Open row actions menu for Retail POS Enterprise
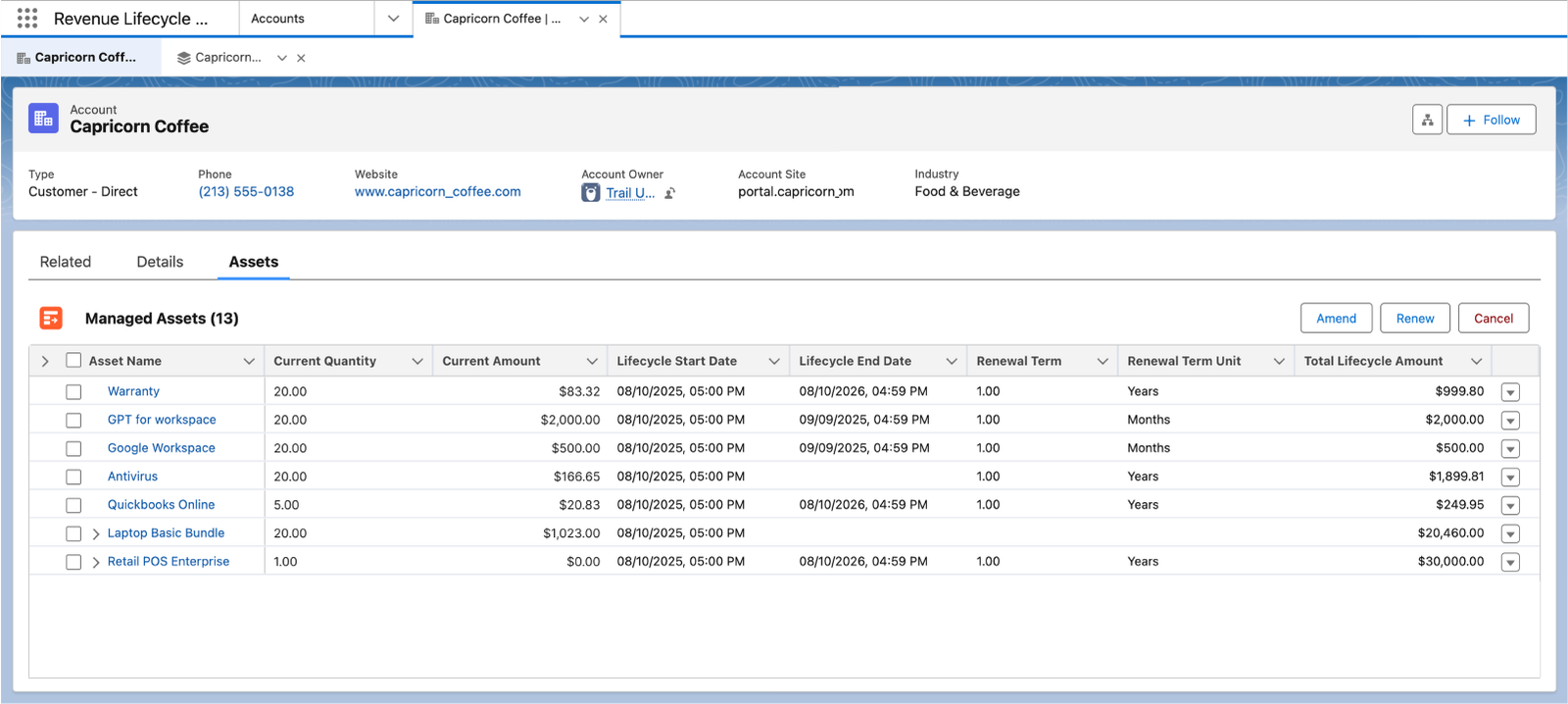1568x704 pixels. (1510, 563)
